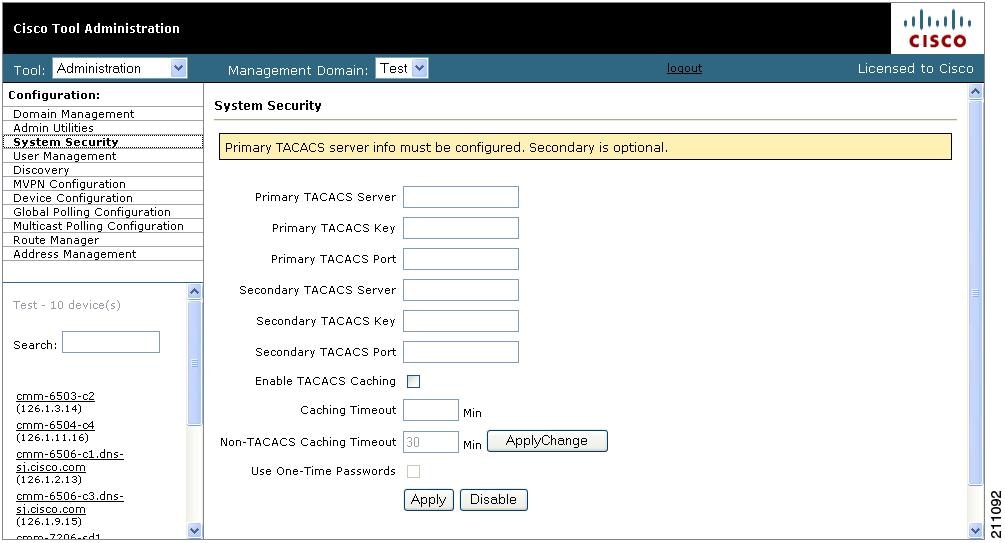Open User Management configuration page
1005x543 pixels.
point(65,156)
